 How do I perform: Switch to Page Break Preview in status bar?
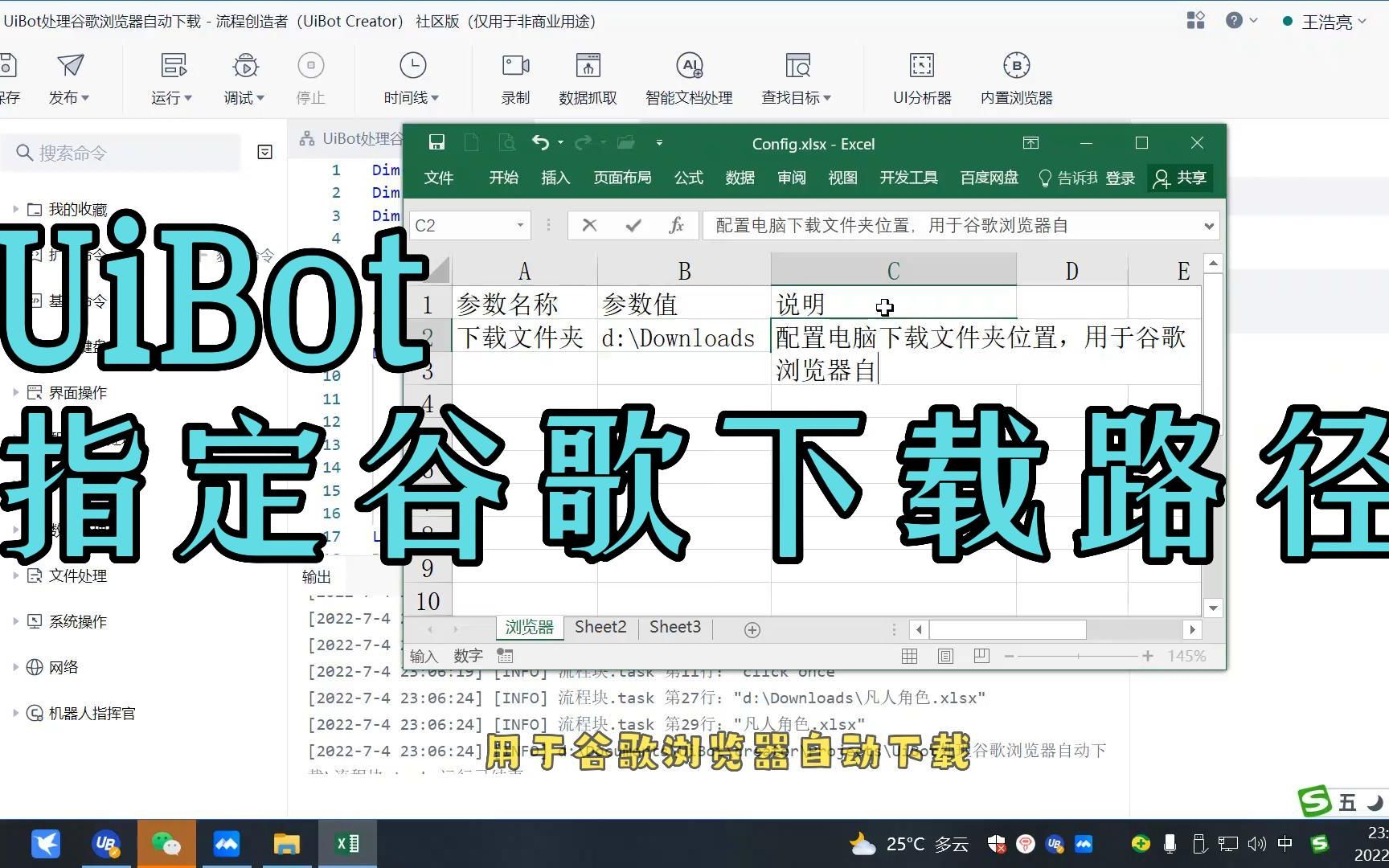pyautogui.click(x=981, y=657)
